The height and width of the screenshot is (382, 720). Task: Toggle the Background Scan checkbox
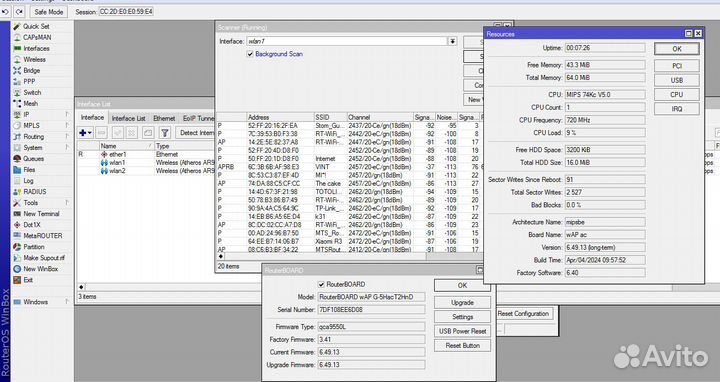(x=250, y=54)
